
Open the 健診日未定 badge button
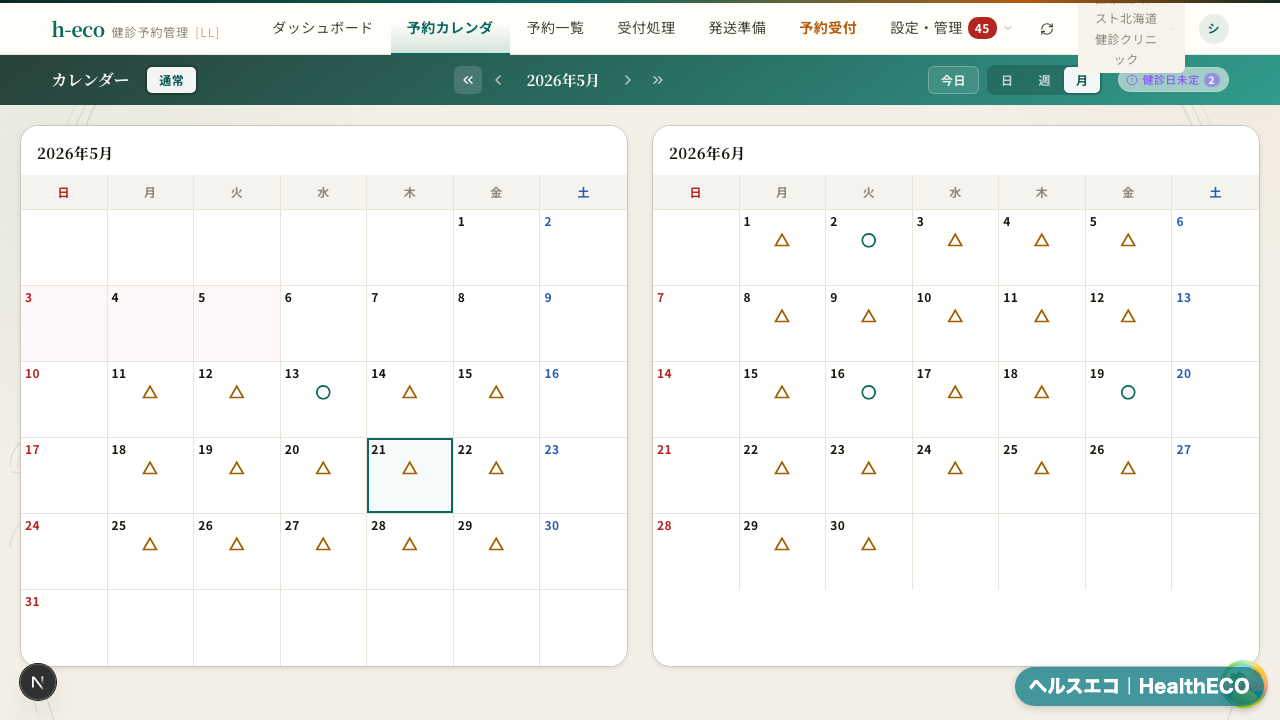point(1173,80)
